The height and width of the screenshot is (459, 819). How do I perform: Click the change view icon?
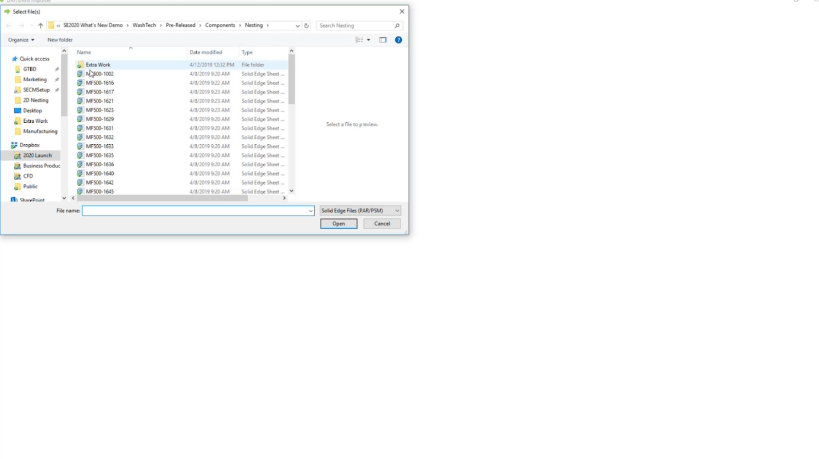pyautogui.click(x=359, y=40)
